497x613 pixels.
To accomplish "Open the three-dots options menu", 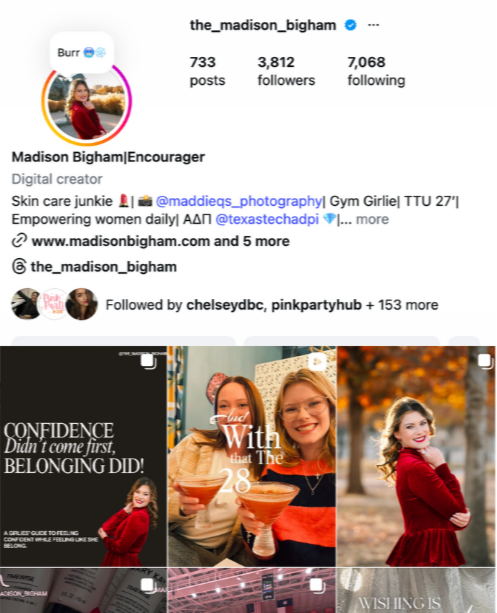I will pyautogui.click(x=373, y=25).
